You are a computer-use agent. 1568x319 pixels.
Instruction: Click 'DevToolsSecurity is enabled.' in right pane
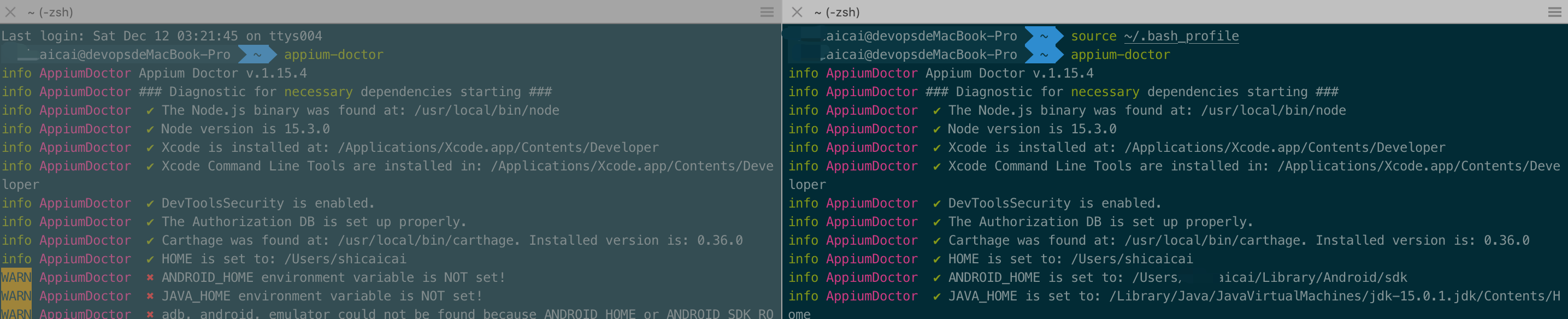tap(1055, 203)
